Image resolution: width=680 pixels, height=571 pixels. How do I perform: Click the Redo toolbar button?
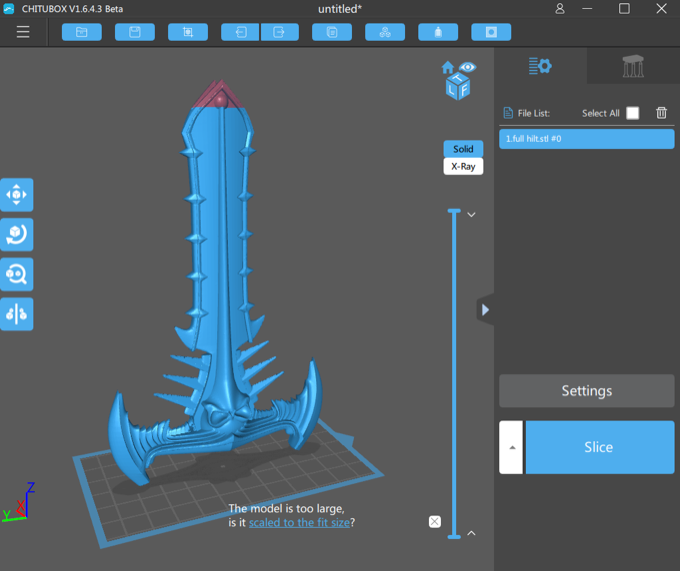point(280,32)
